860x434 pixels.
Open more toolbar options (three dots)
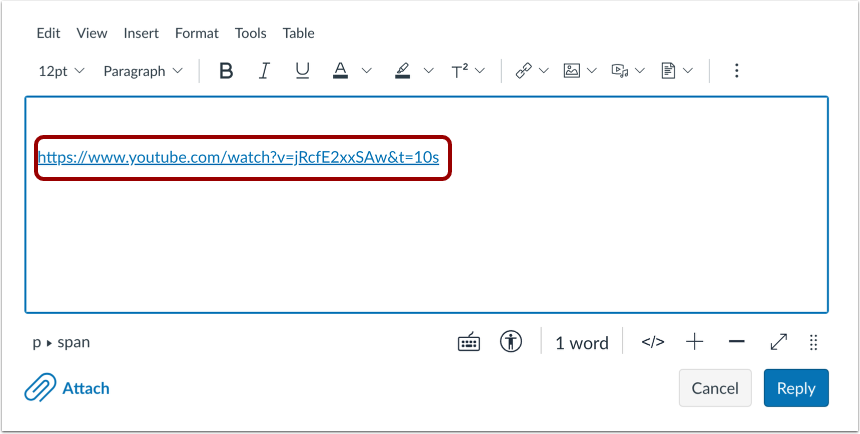click(737, 71)
